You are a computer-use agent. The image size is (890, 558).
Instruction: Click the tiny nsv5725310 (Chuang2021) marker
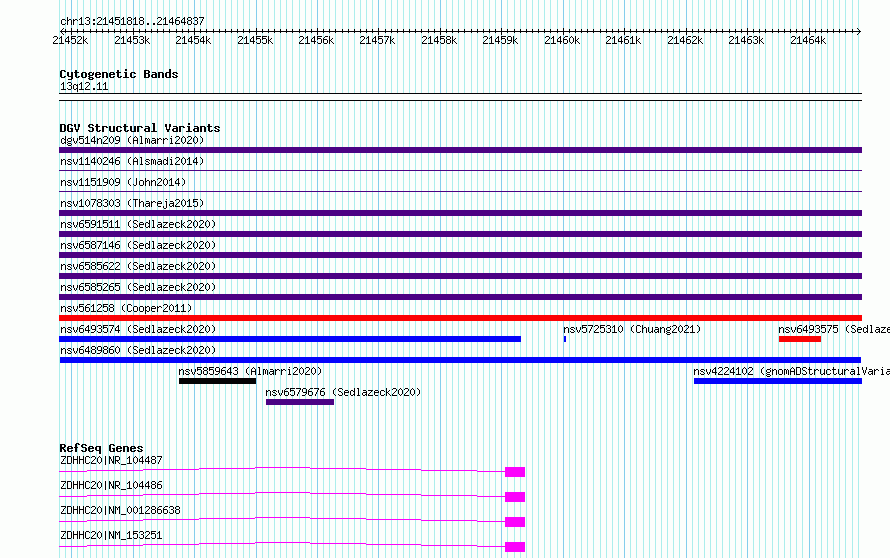point(565,339)
